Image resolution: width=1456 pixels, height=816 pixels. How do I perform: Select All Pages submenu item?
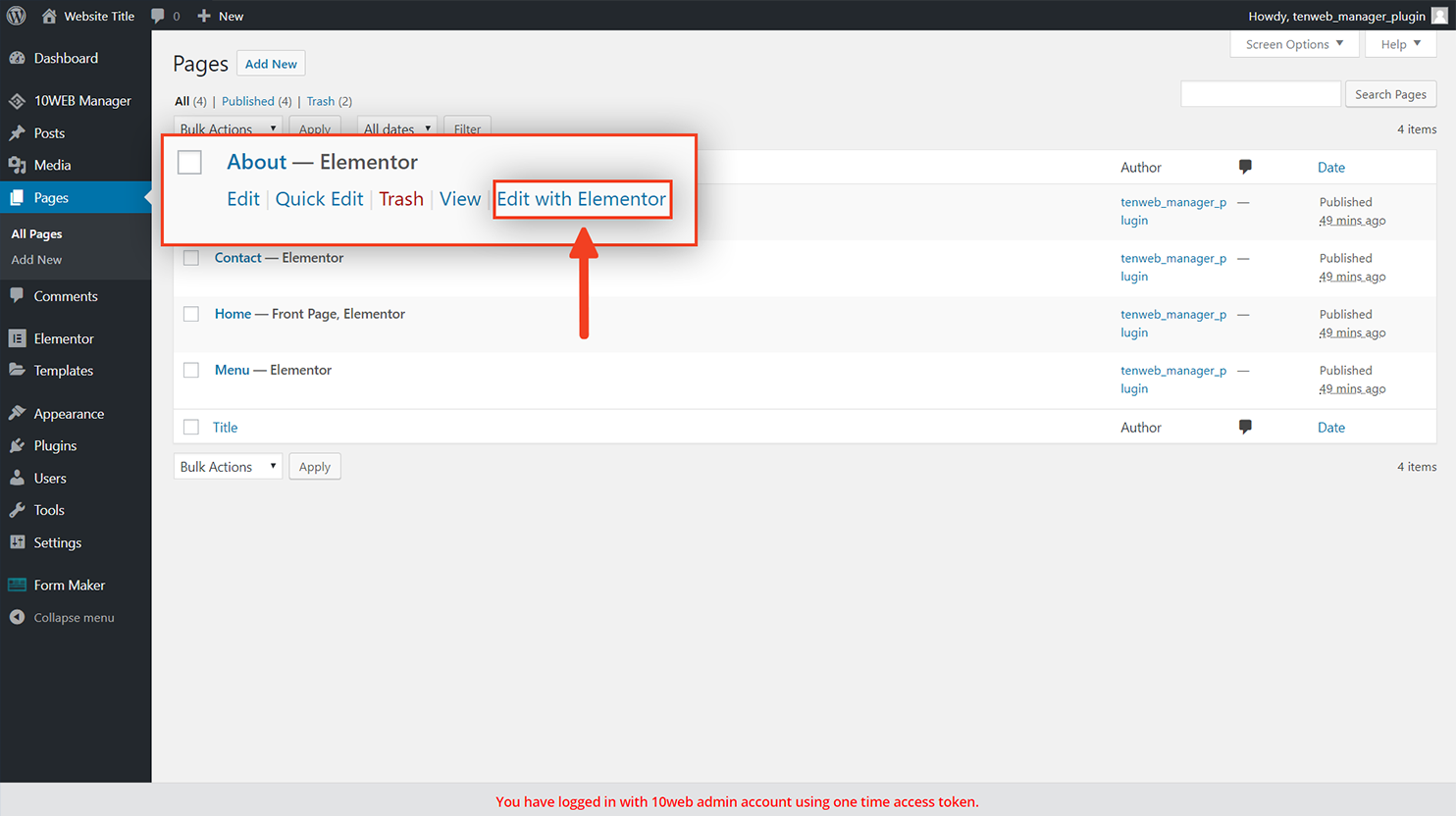(36, 234)
